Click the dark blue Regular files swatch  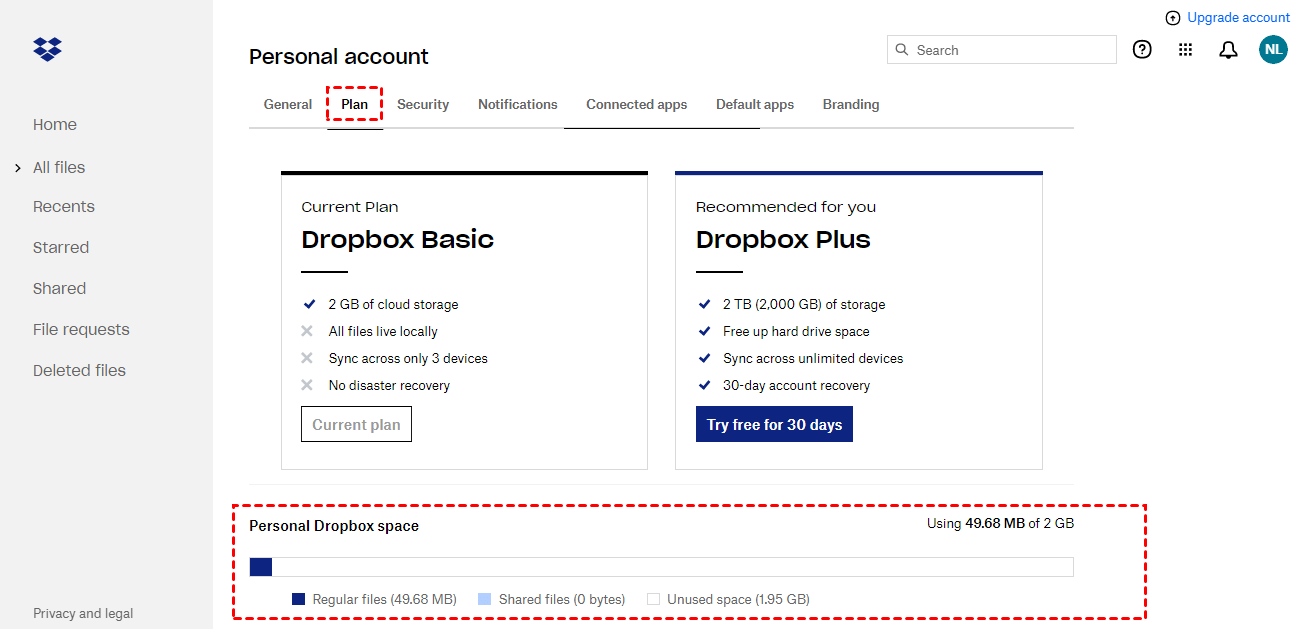tap(298, 600)
